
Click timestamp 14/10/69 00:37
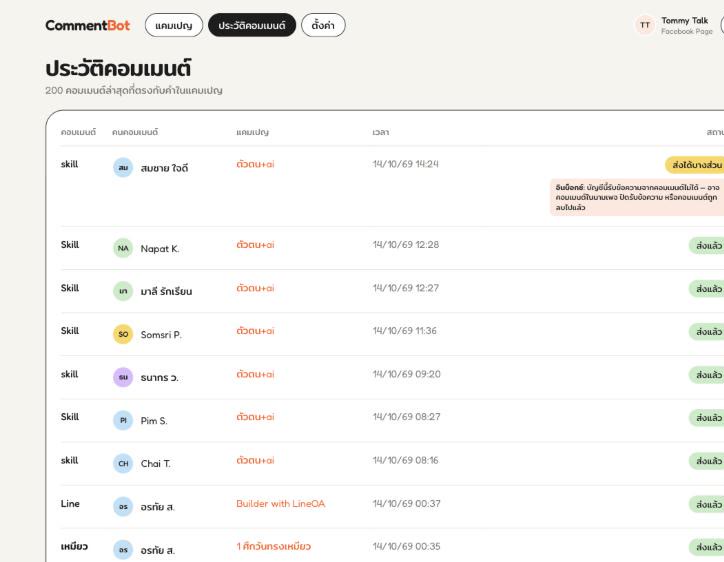[406, 503]
